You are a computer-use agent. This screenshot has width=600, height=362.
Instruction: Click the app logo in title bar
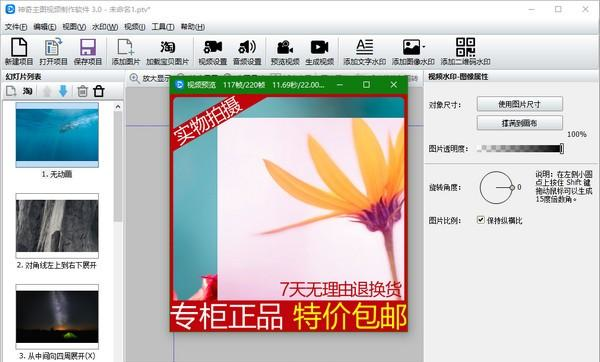point(10,9)
